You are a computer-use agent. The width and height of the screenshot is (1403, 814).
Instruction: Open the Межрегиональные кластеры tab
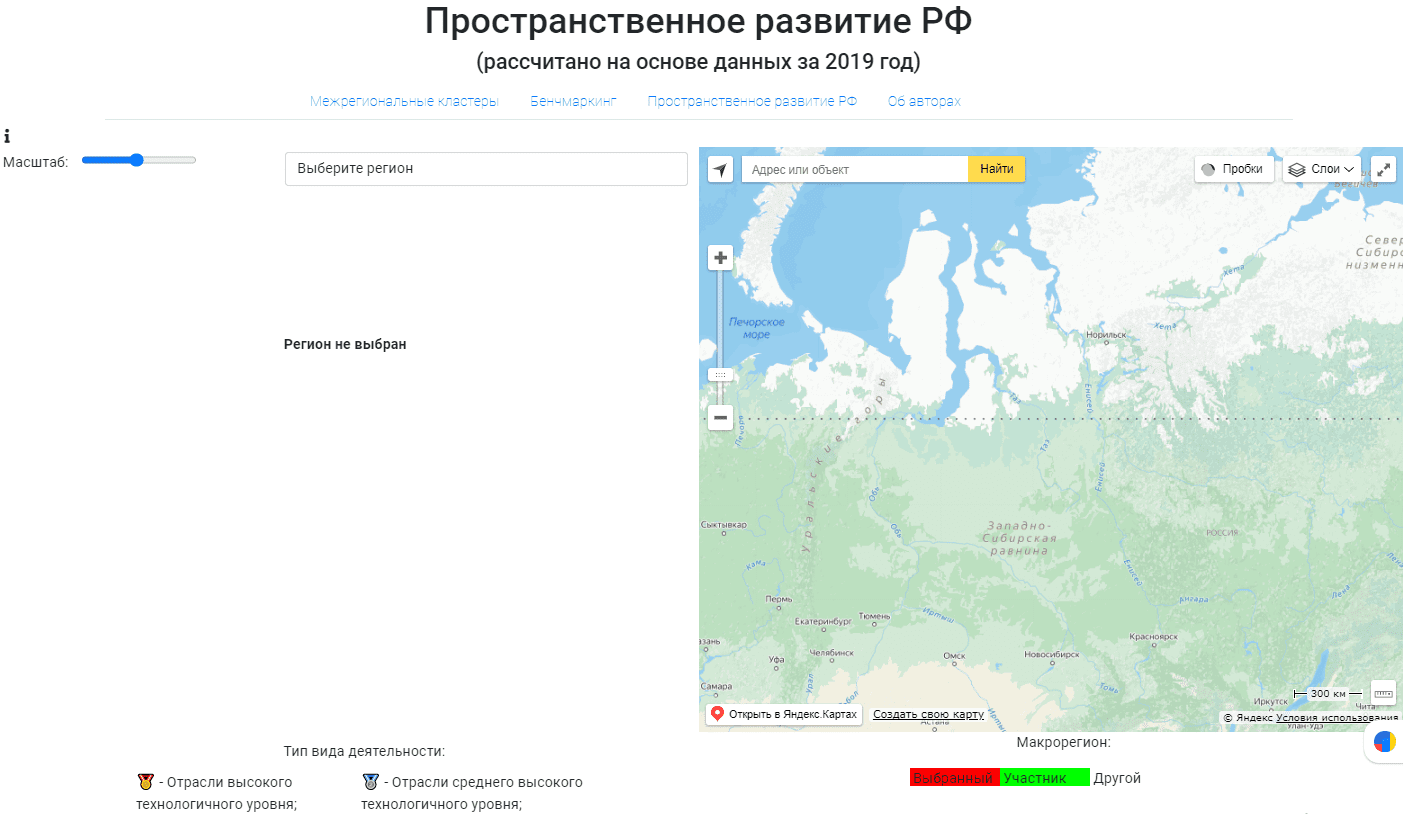click(404, 101)
